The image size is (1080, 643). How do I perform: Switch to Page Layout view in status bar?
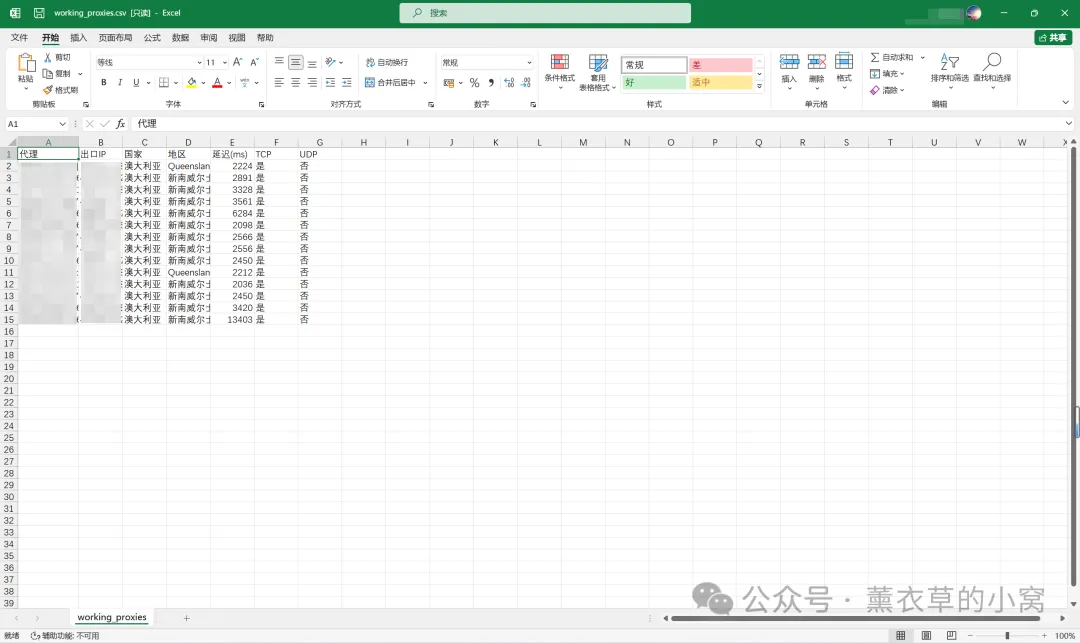point(926,635)
